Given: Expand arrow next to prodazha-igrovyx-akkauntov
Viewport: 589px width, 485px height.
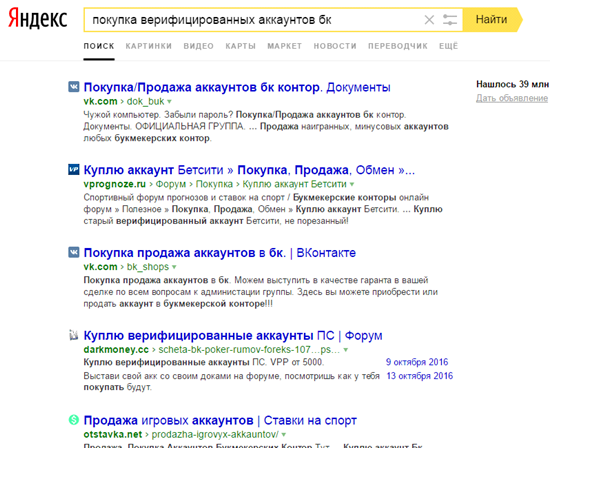Looking at the screenshot, I should (284, 435).
